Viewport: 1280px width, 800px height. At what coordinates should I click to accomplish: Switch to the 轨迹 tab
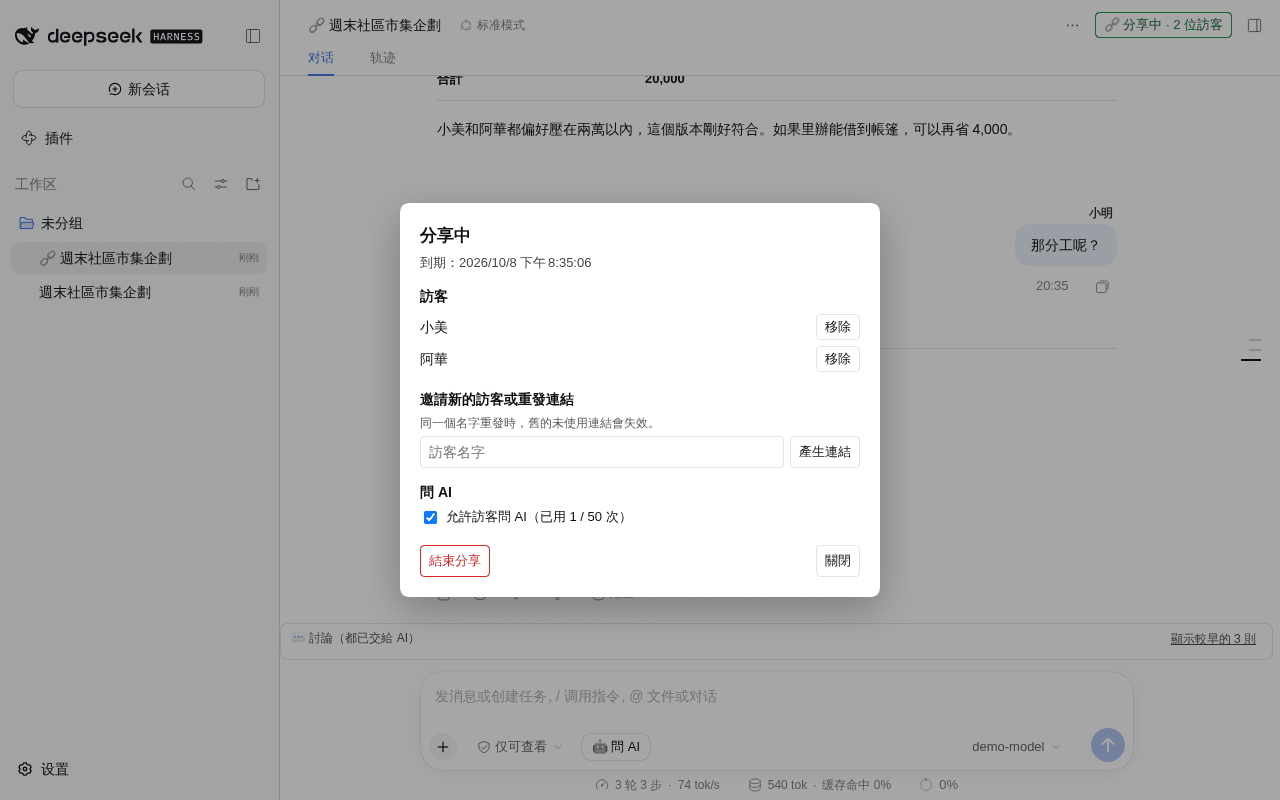click(383, 58)
